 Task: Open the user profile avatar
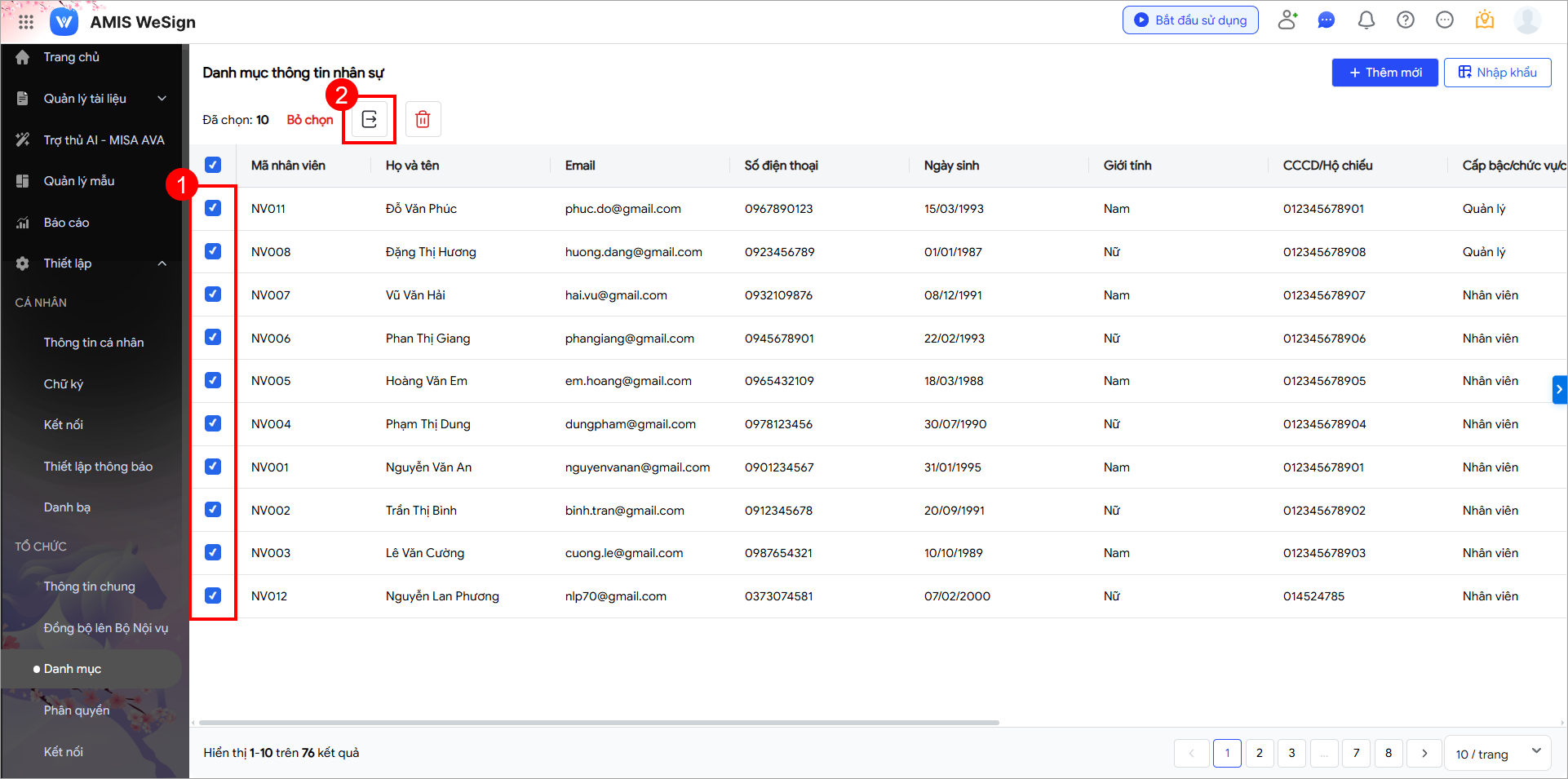pos(1526,20)
